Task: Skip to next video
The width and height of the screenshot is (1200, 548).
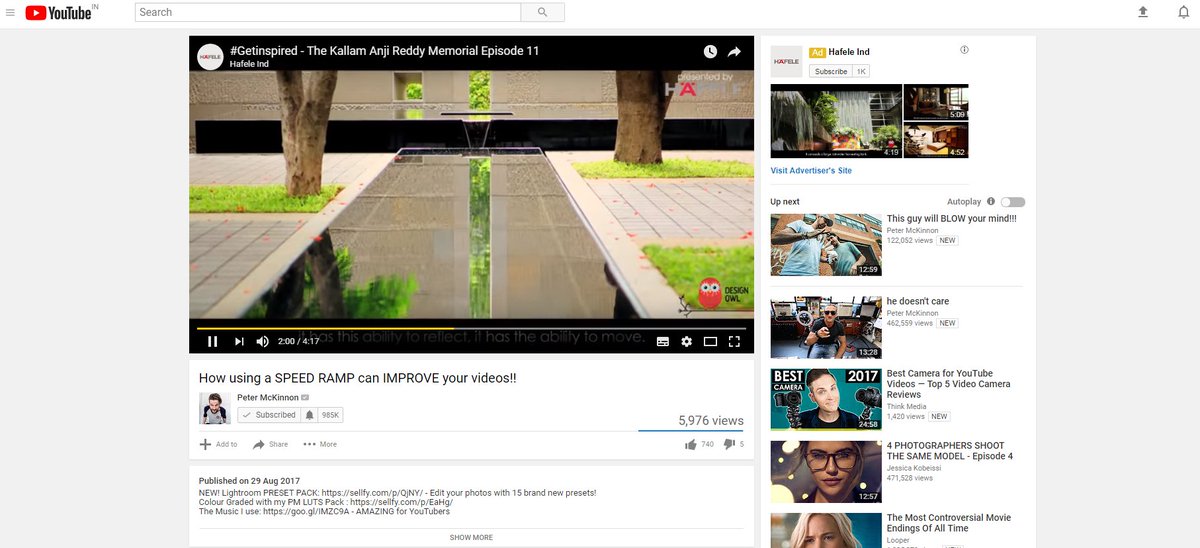Action: coord(239,341)
